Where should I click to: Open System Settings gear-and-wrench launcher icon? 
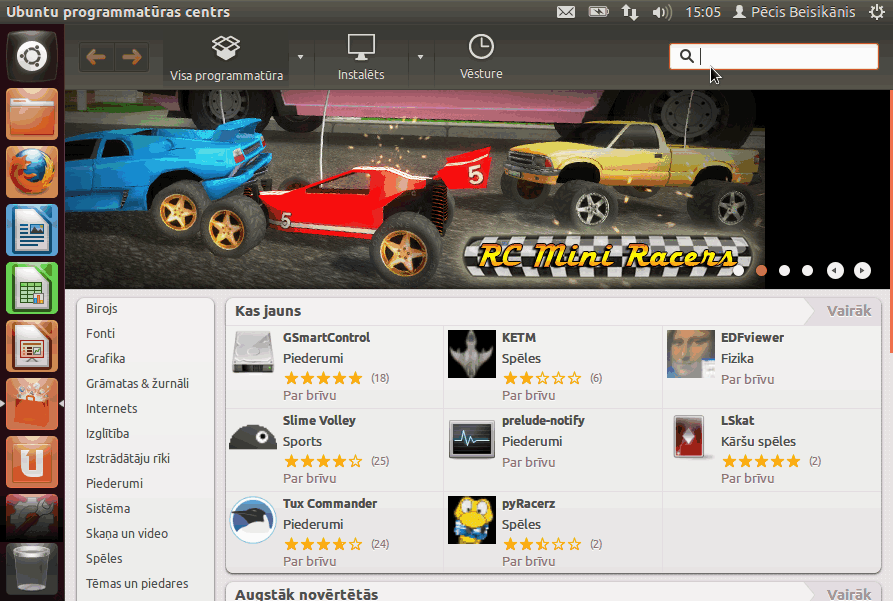[32, 517]
